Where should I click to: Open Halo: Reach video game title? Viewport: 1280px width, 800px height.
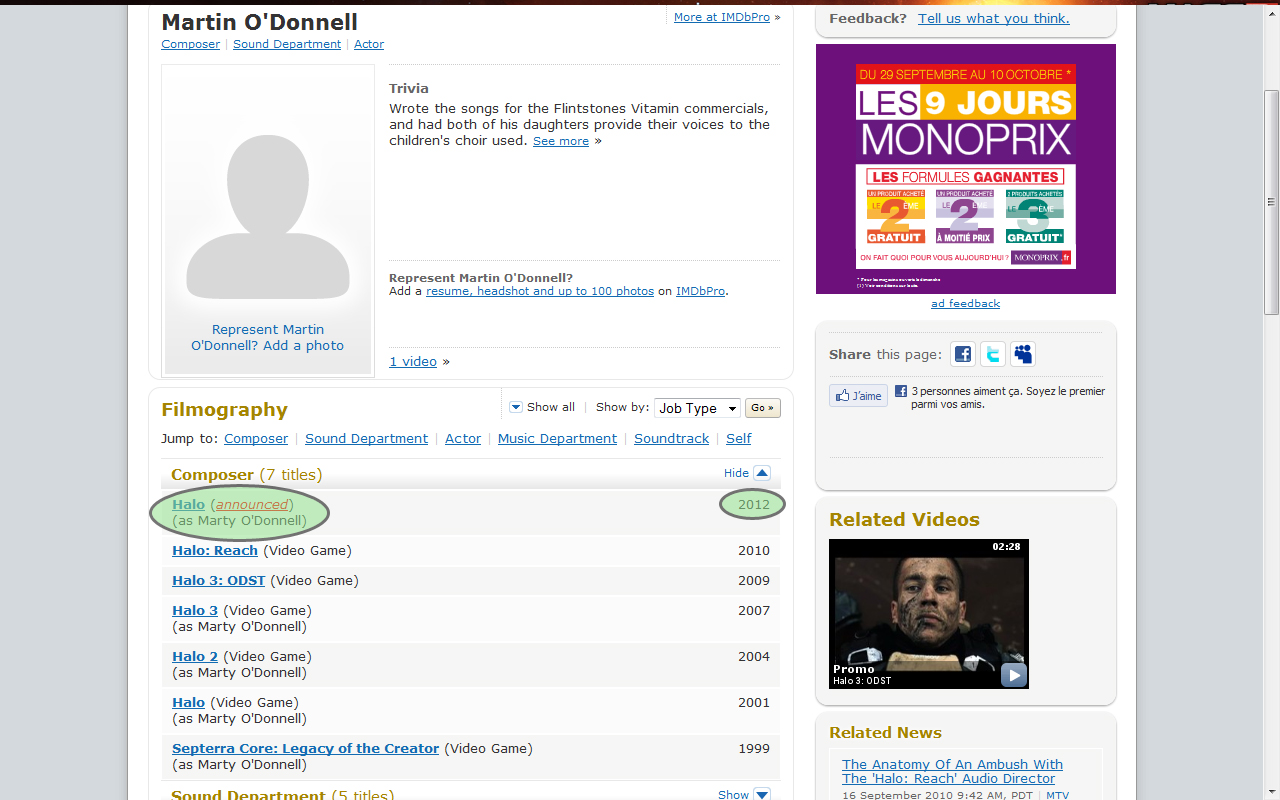click(215, 550)
